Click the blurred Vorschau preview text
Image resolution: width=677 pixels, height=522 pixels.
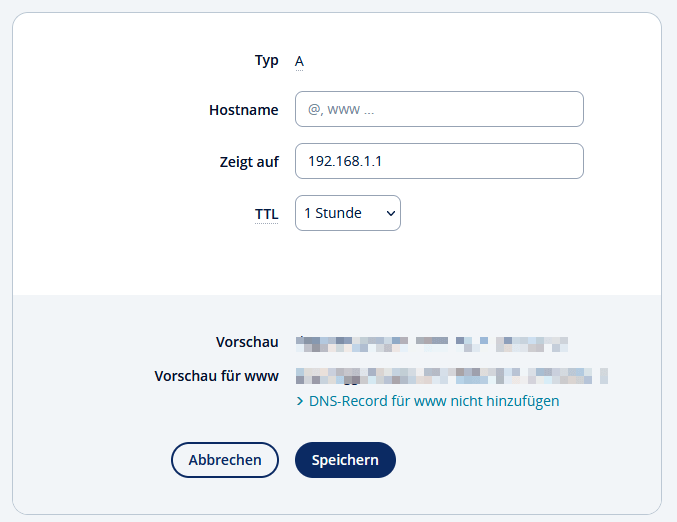[x=432, y=343]
